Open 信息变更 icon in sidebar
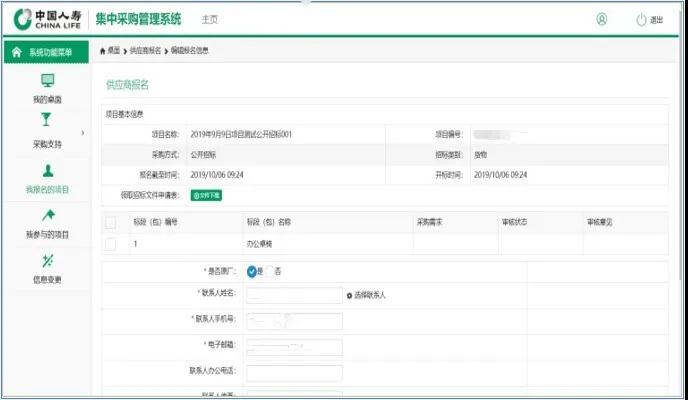Image resolution: width=688 pixels, height=400 pixels. pos(47,261)
